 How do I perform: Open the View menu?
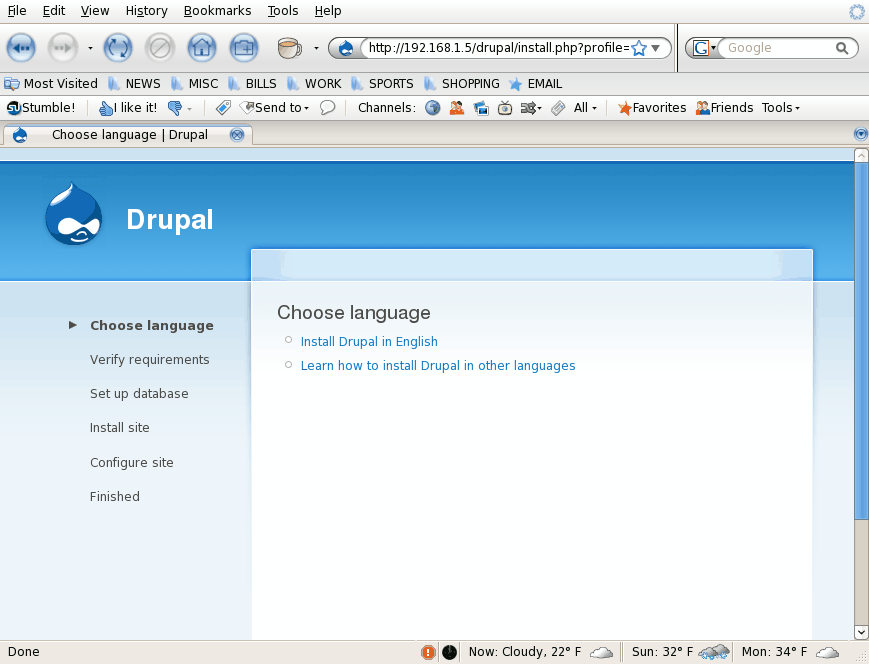tap(95, 11)
